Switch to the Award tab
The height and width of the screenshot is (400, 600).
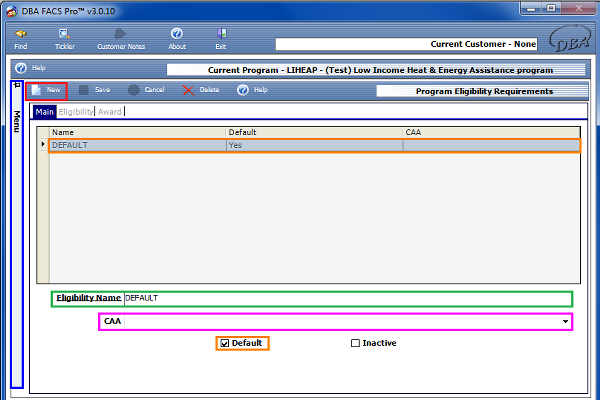pyautogui.click(x=110, y=112)
